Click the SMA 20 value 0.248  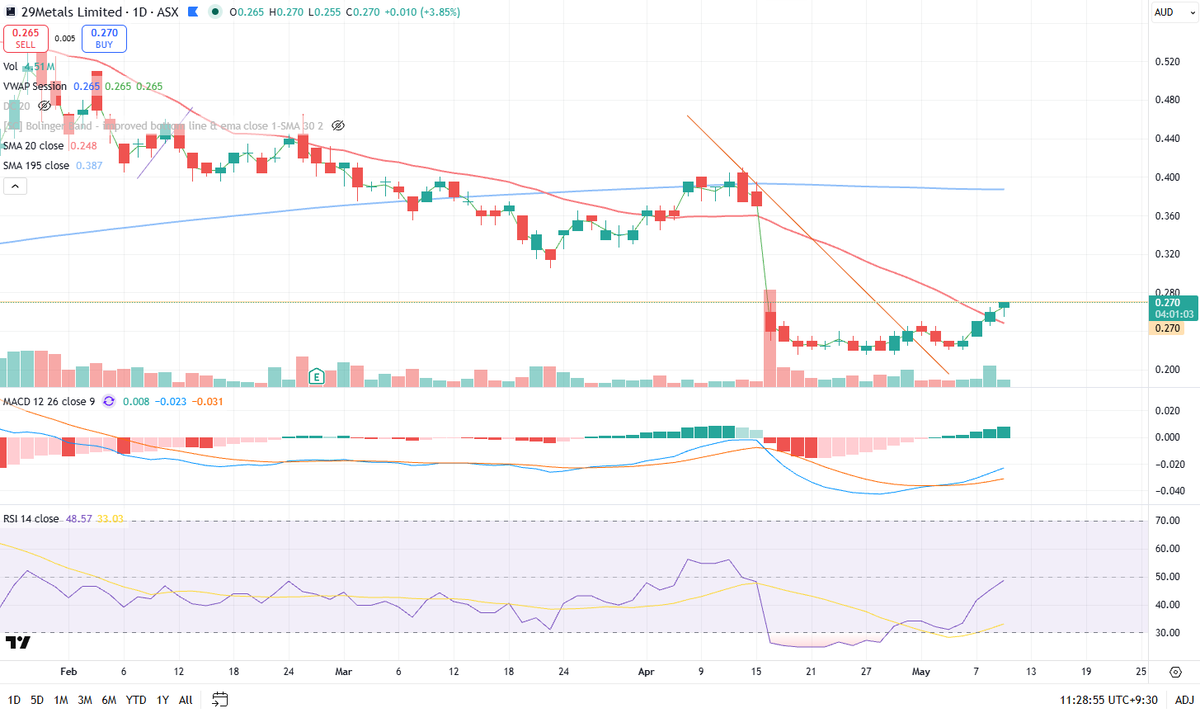(x=85, y=146)
